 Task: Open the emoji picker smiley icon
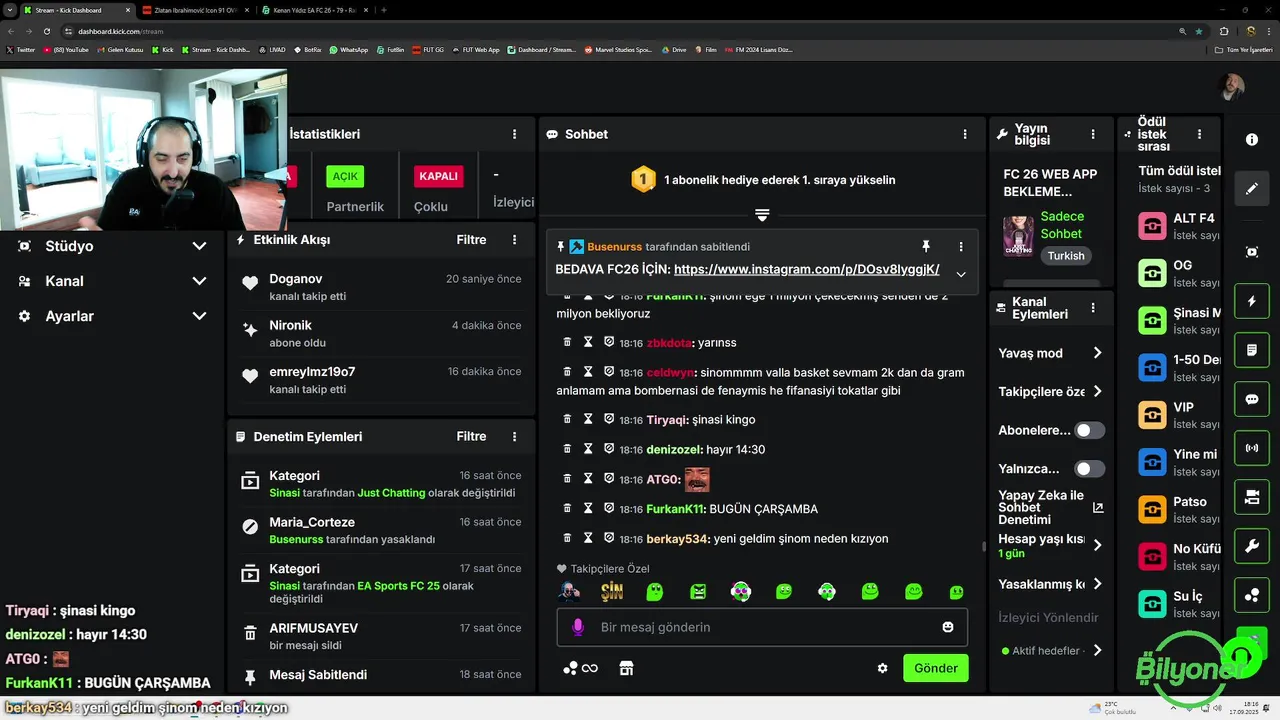pyautogui.click(x=948, y=627)
